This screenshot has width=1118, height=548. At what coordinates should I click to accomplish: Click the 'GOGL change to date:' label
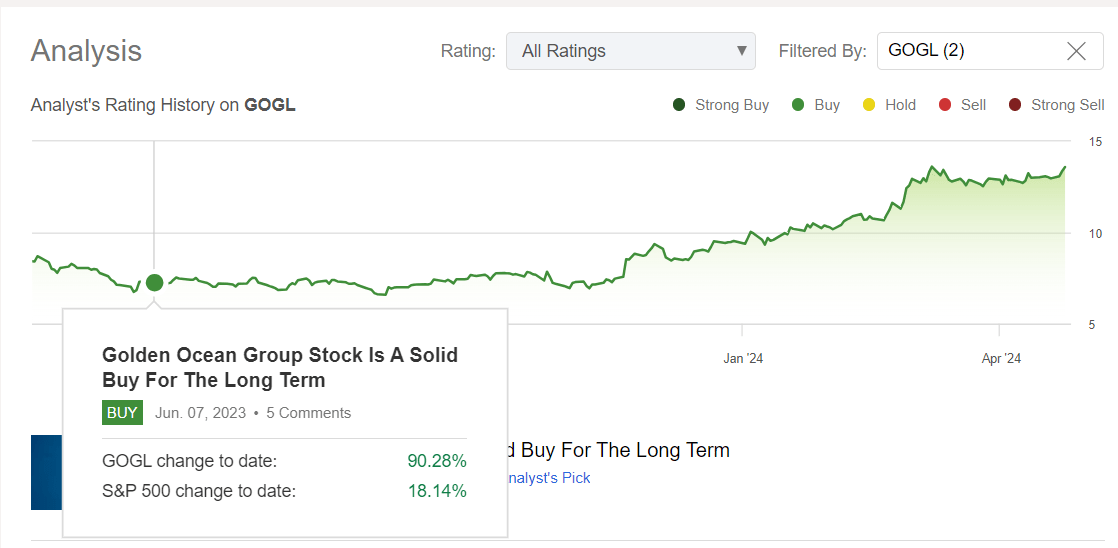point(190,462)
